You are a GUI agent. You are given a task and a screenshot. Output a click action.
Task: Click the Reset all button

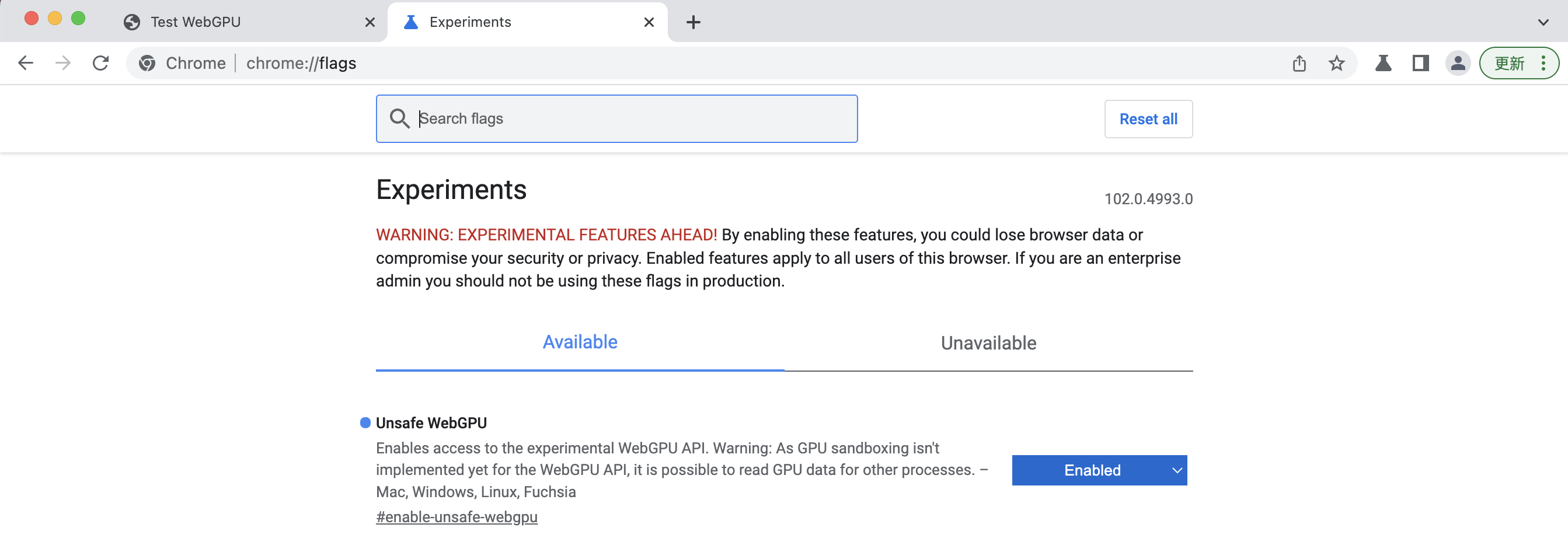pos(1148,119)
